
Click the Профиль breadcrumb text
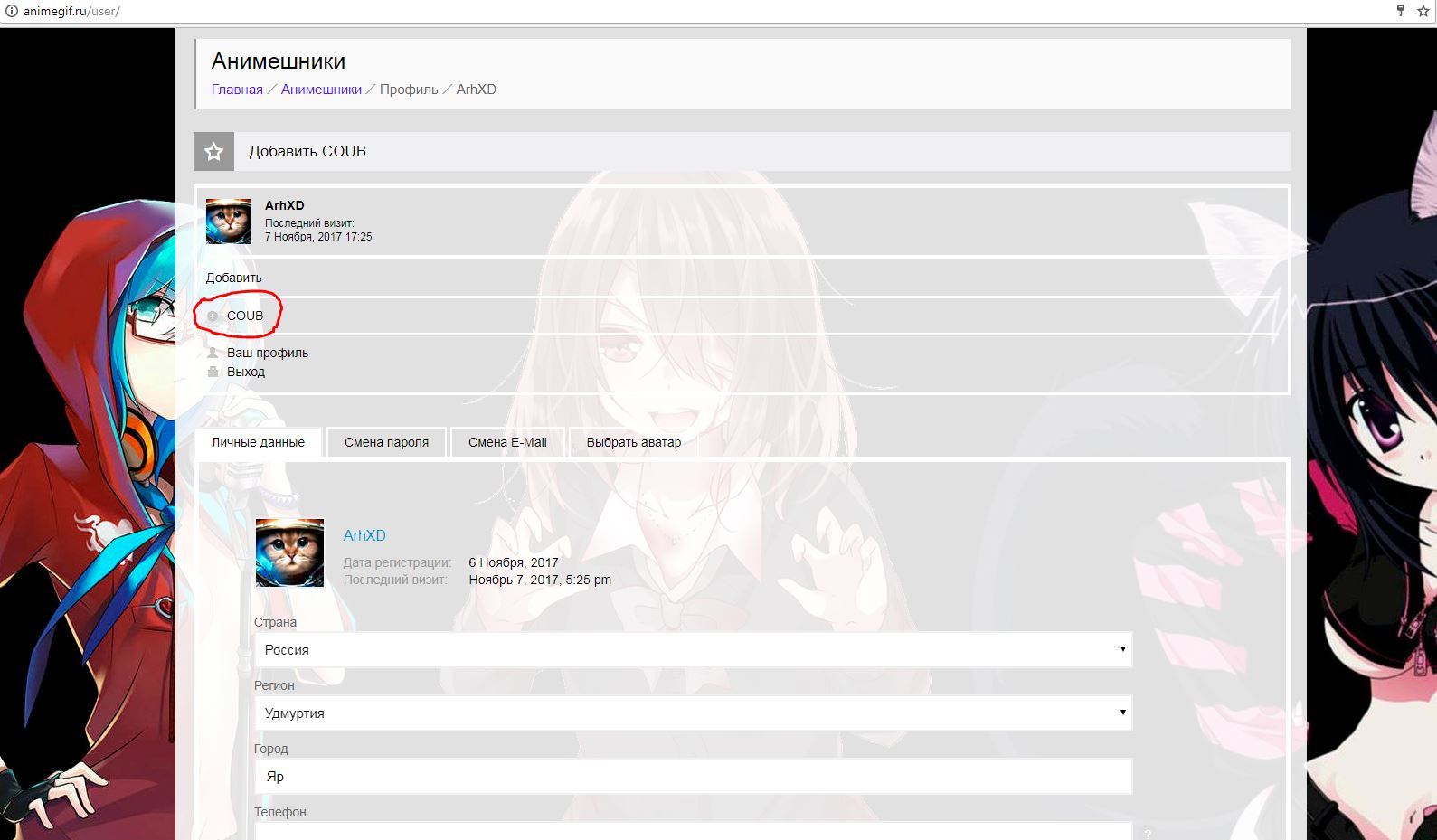409,90
